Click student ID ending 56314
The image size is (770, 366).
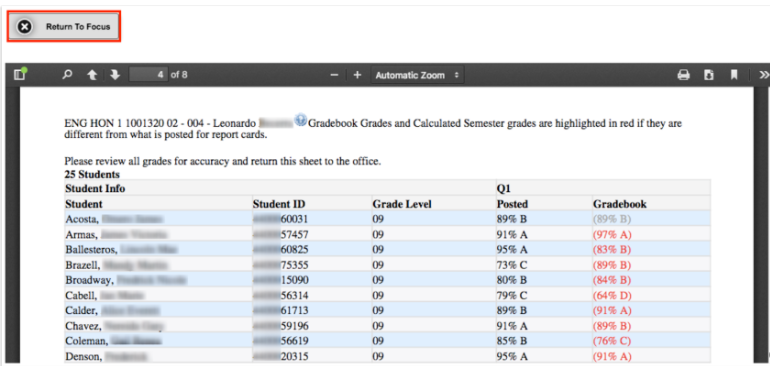[280, 296]
